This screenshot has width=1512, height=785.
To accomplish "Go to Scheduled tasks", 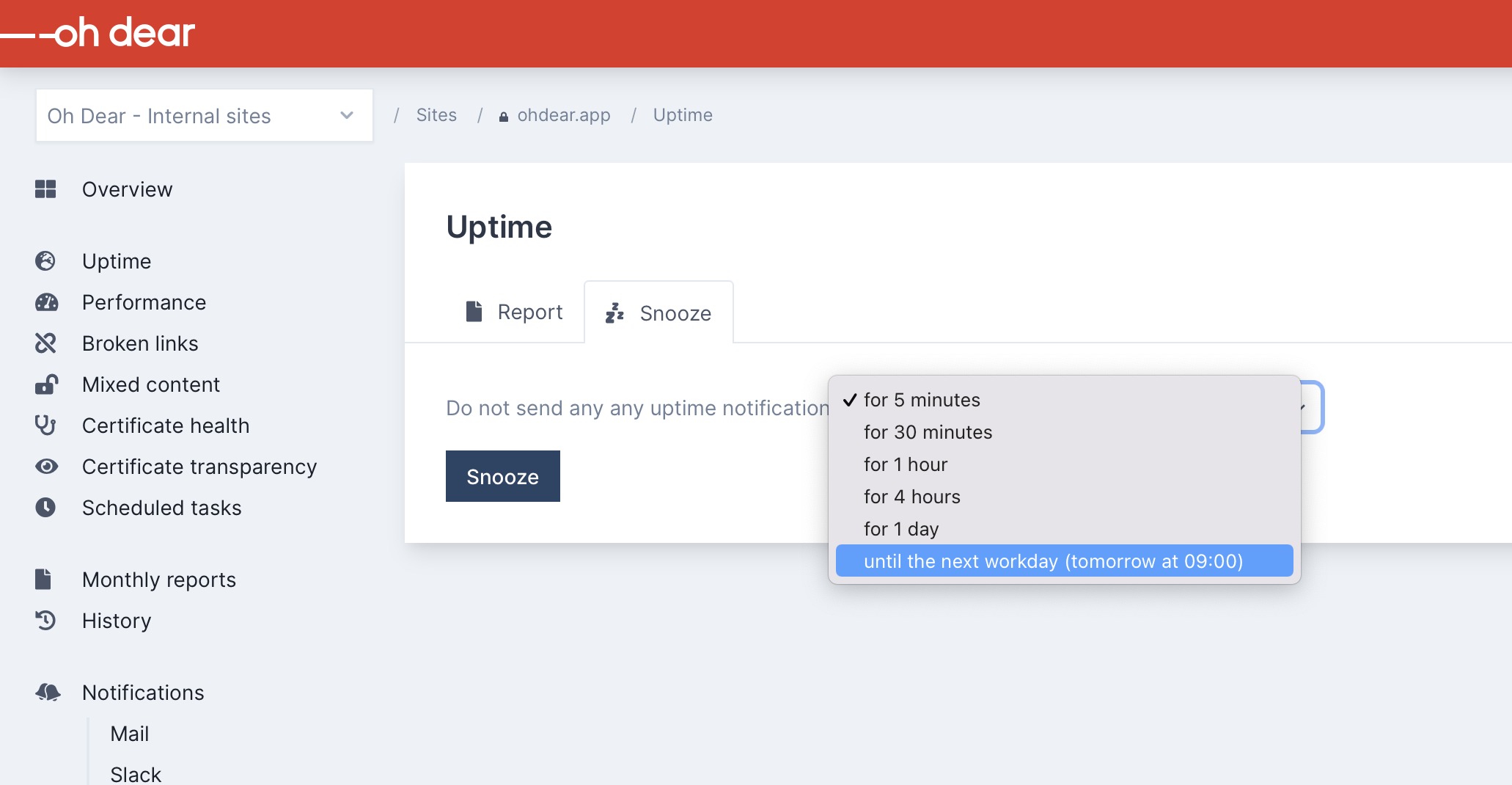I will pos(161,508).
